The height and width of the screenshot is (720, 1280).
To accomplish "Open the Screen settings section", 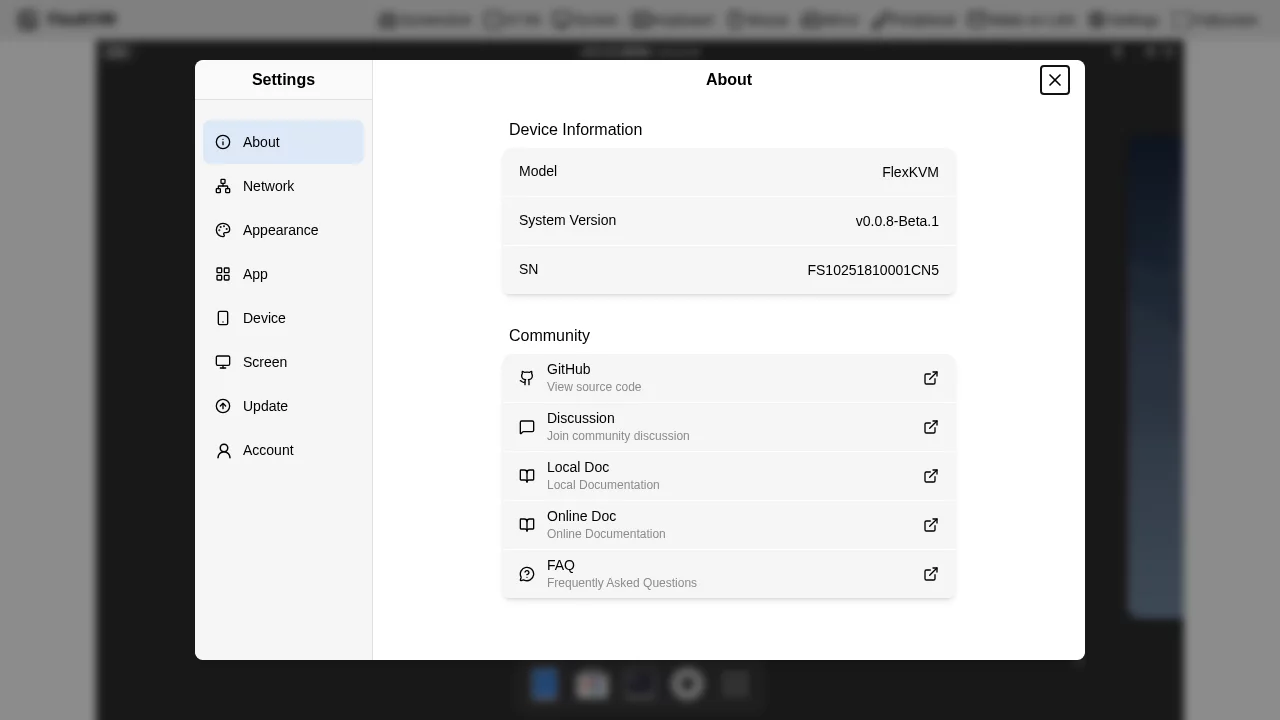I will (x=283, y=362).
